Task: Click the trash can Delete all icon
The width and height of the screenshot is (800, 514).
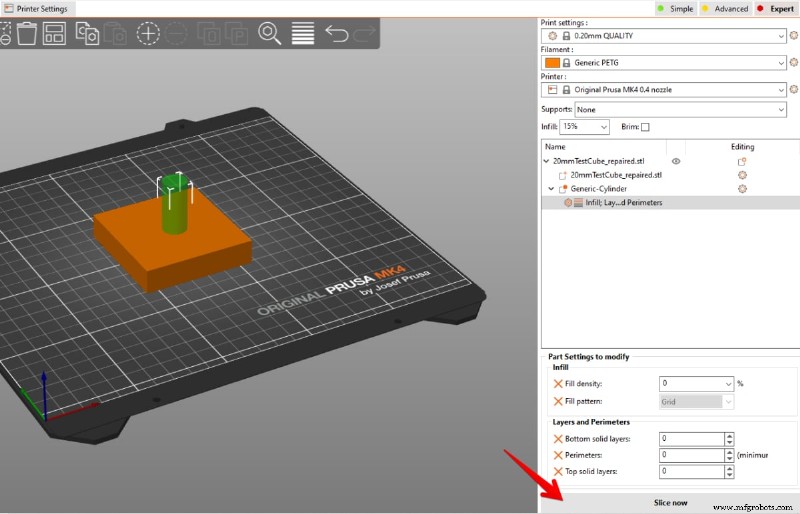Action: [x=27, y=34]
